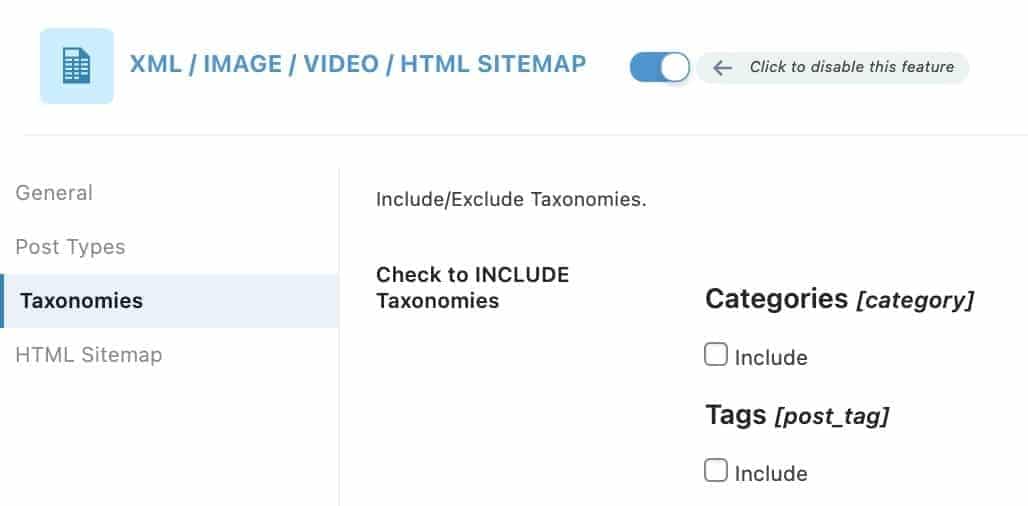
Task: Click the 'Check to INCLUDE Taxonomies' label
Action: click(473, 288)
